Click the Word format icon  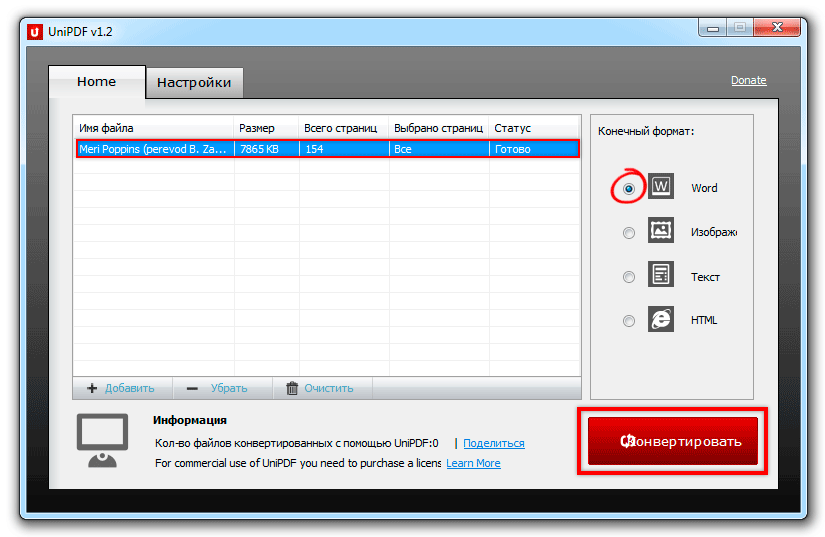coord(660,186)
